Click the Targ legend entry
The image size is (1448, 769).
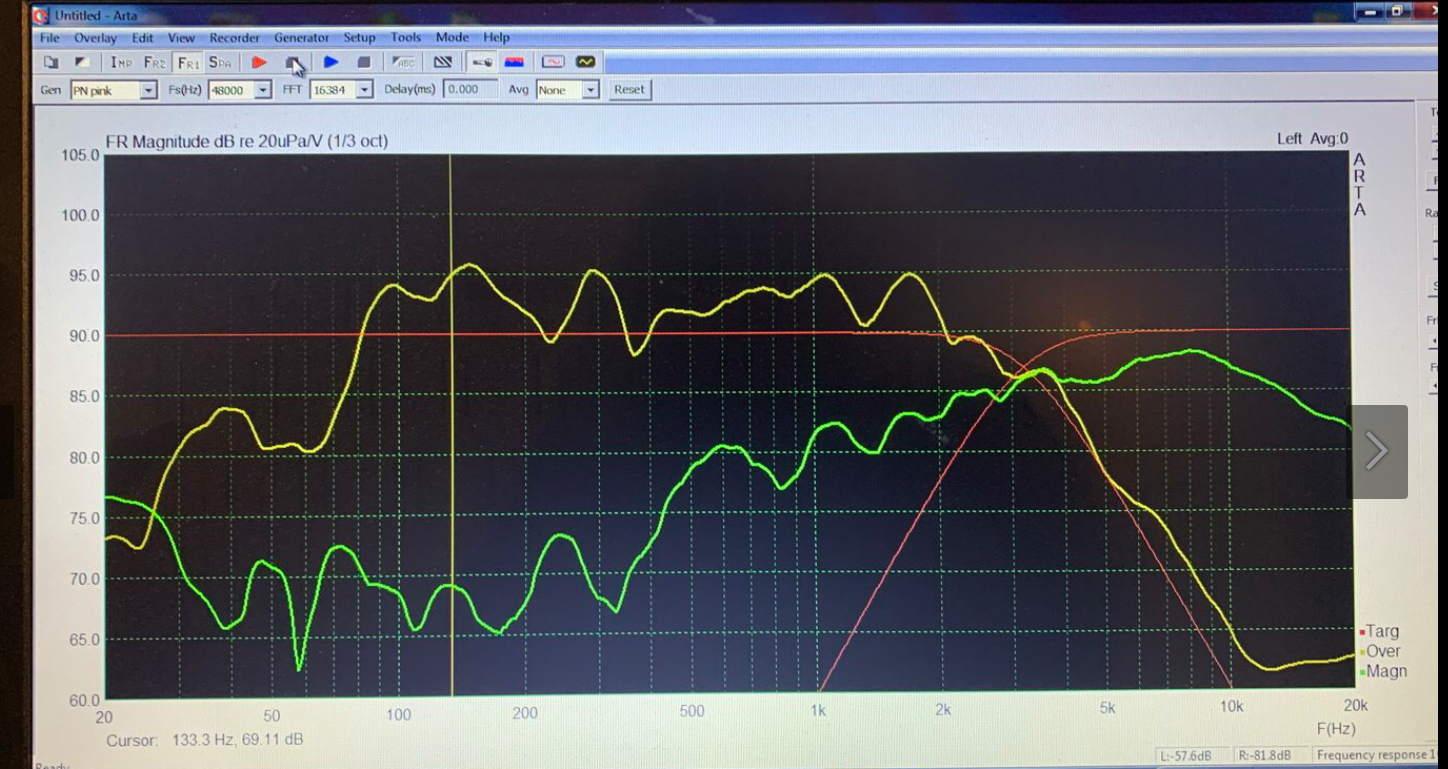coord(1379,631)
